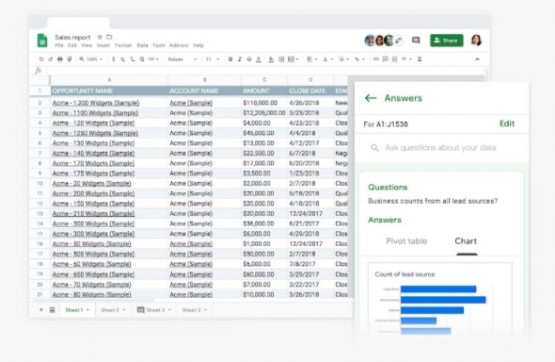Open the Roboto font family dropdown

pos(182,59)
